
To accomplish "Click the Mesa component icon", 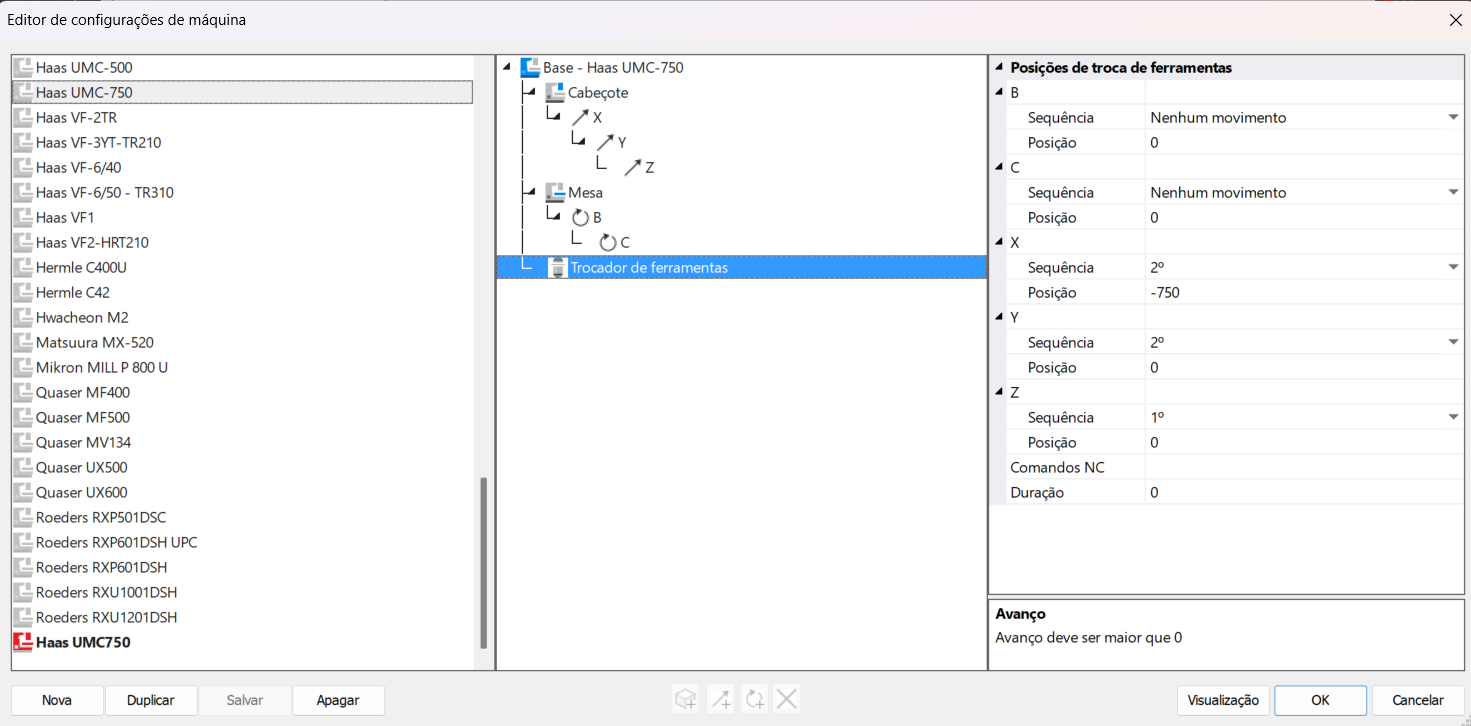I will pyautogui.click(x=555, y=192).
